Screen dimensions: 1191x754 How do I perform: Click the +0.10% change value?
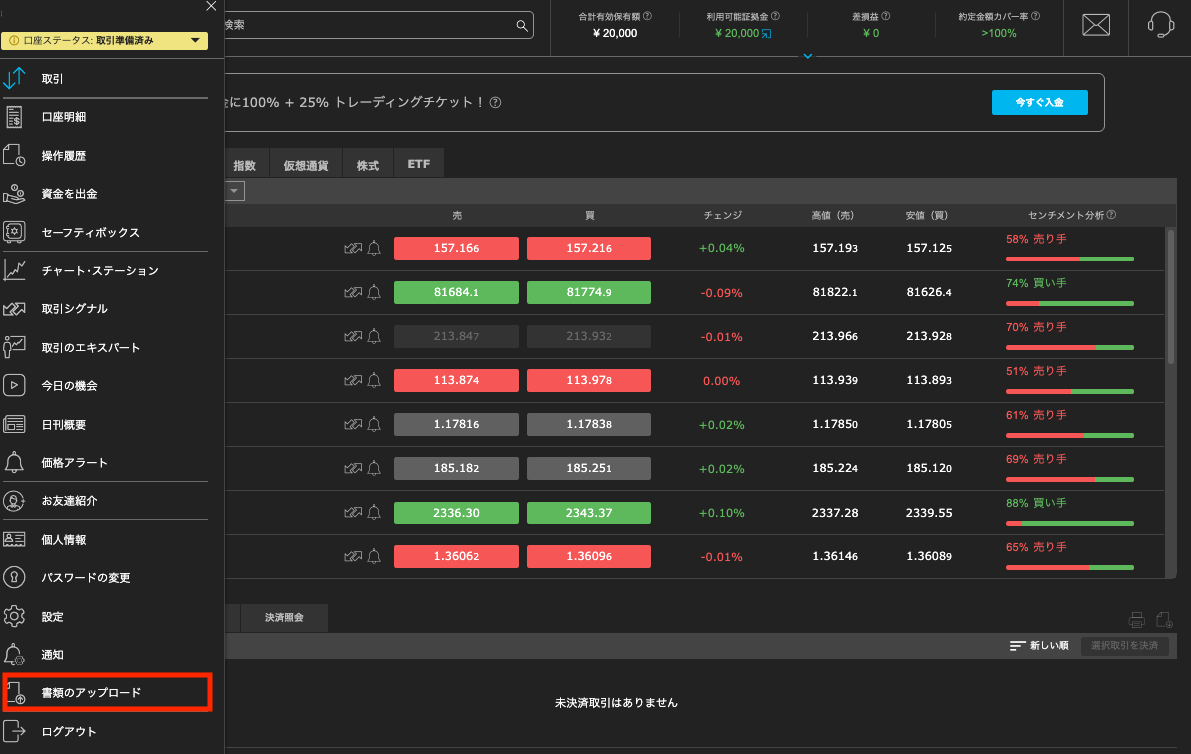(722, 513)
